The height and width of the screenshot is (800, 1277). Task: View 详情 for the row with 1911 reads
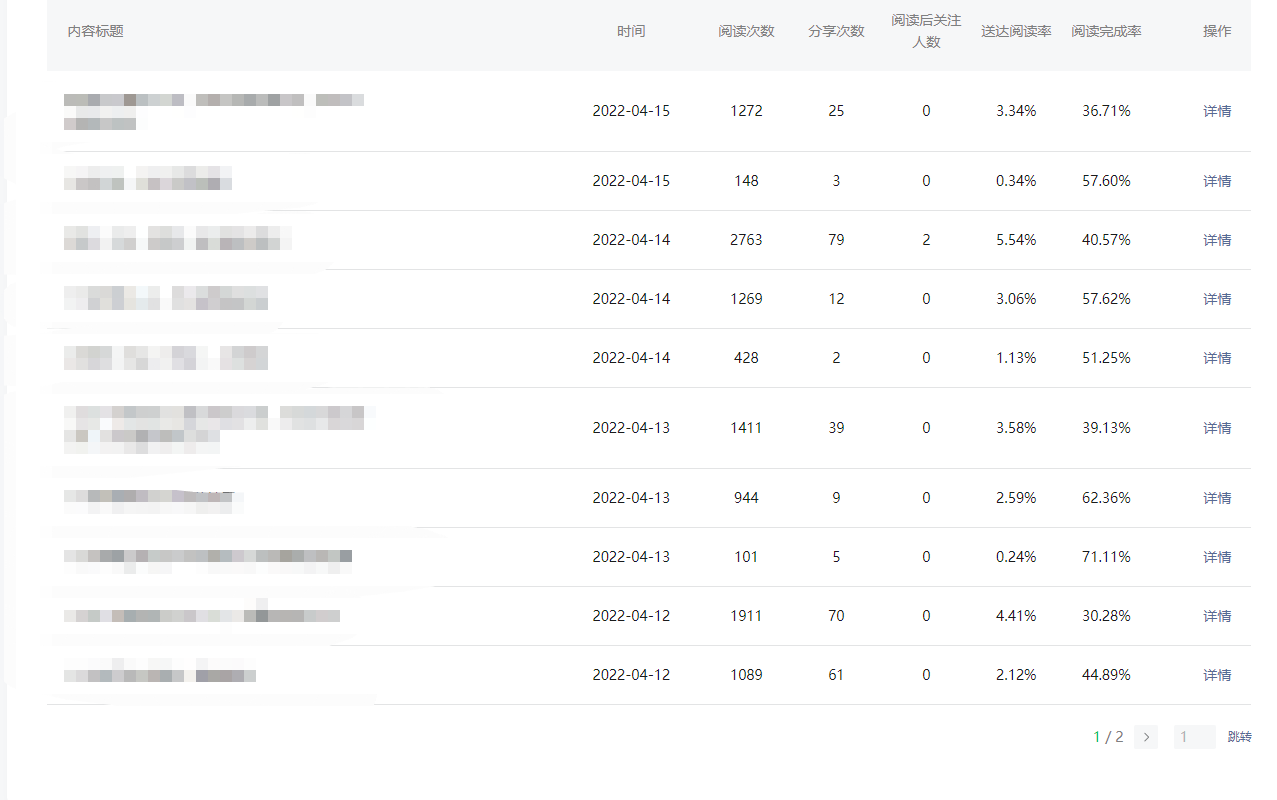[1217, 616]
